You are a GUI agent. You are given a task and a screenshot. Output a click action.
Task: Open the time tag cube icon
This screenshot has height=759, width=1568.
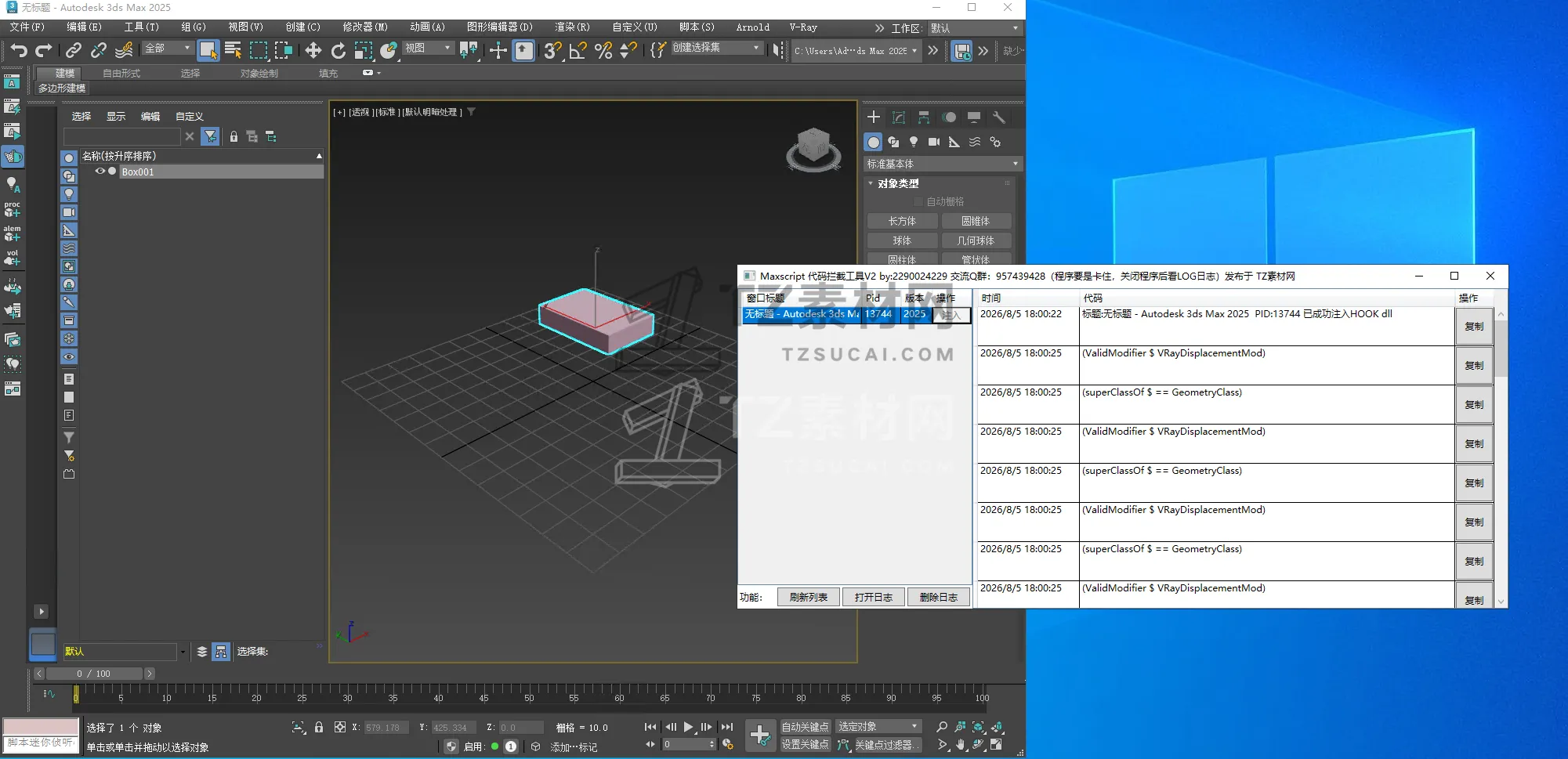pos(535,747)
